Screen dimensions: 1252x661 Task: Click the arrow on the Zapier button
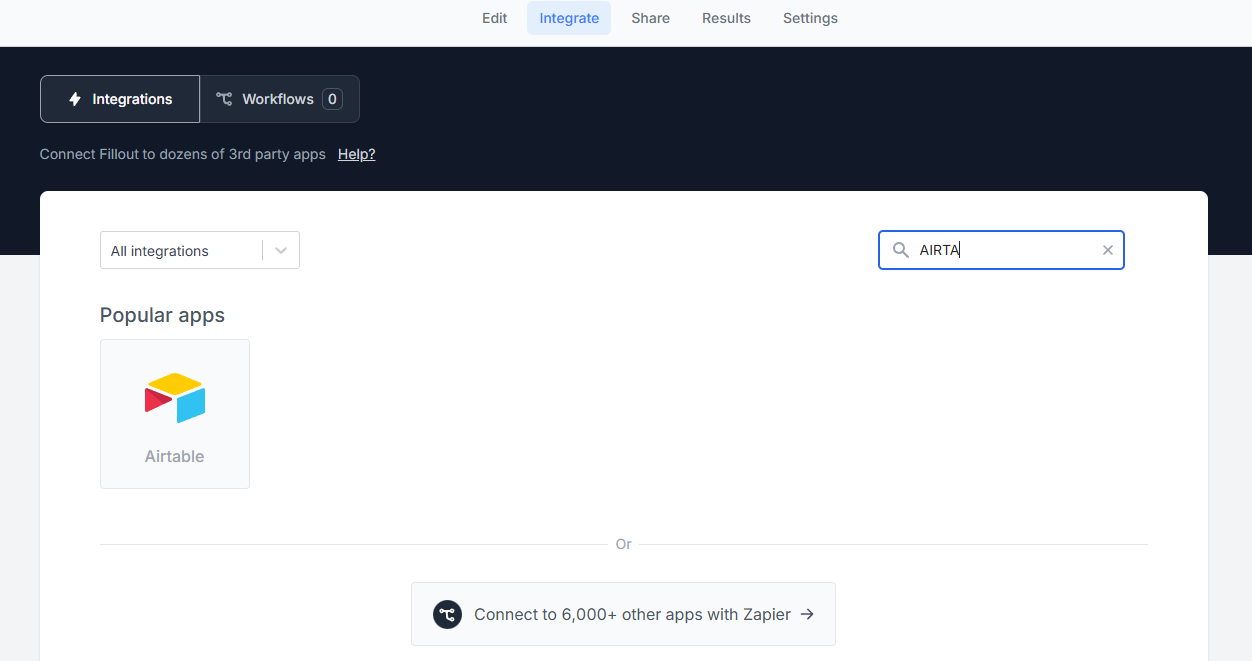[807, 614]
